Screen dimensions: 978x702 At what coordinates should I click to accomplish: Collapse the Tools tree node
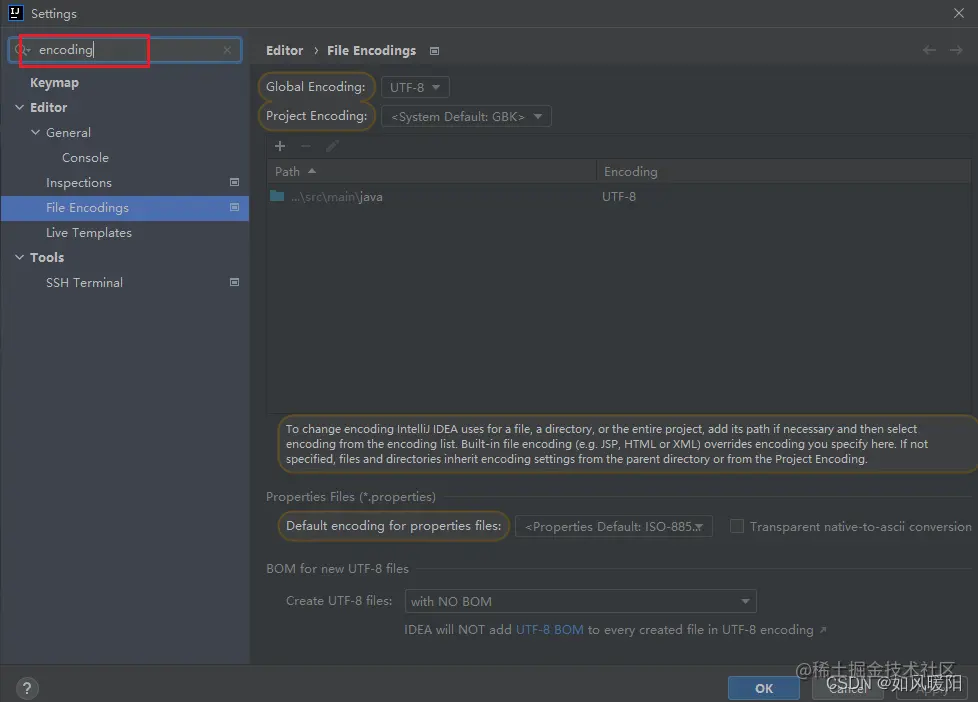pos(20,257)
